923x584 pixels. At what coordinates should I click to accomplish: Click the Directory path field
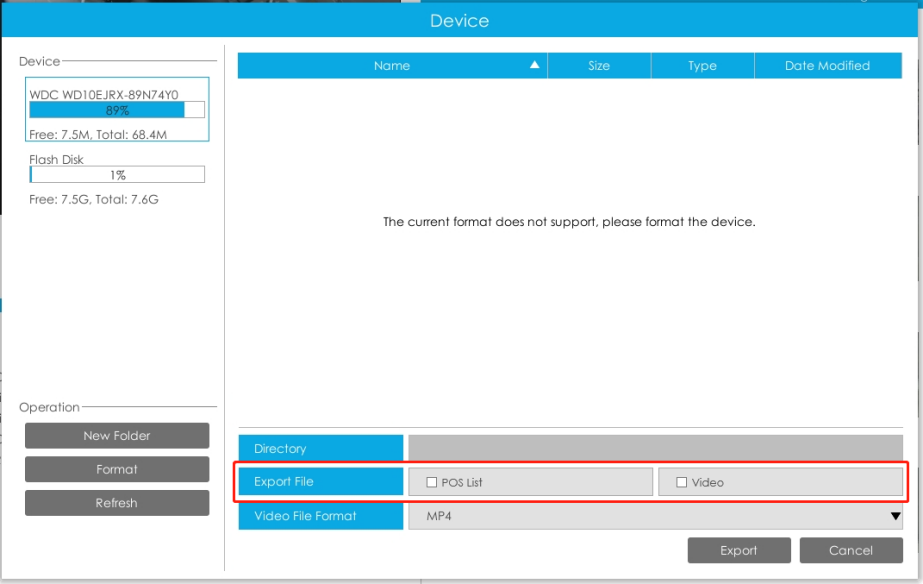pyautogui.click(x=656, y=448)
